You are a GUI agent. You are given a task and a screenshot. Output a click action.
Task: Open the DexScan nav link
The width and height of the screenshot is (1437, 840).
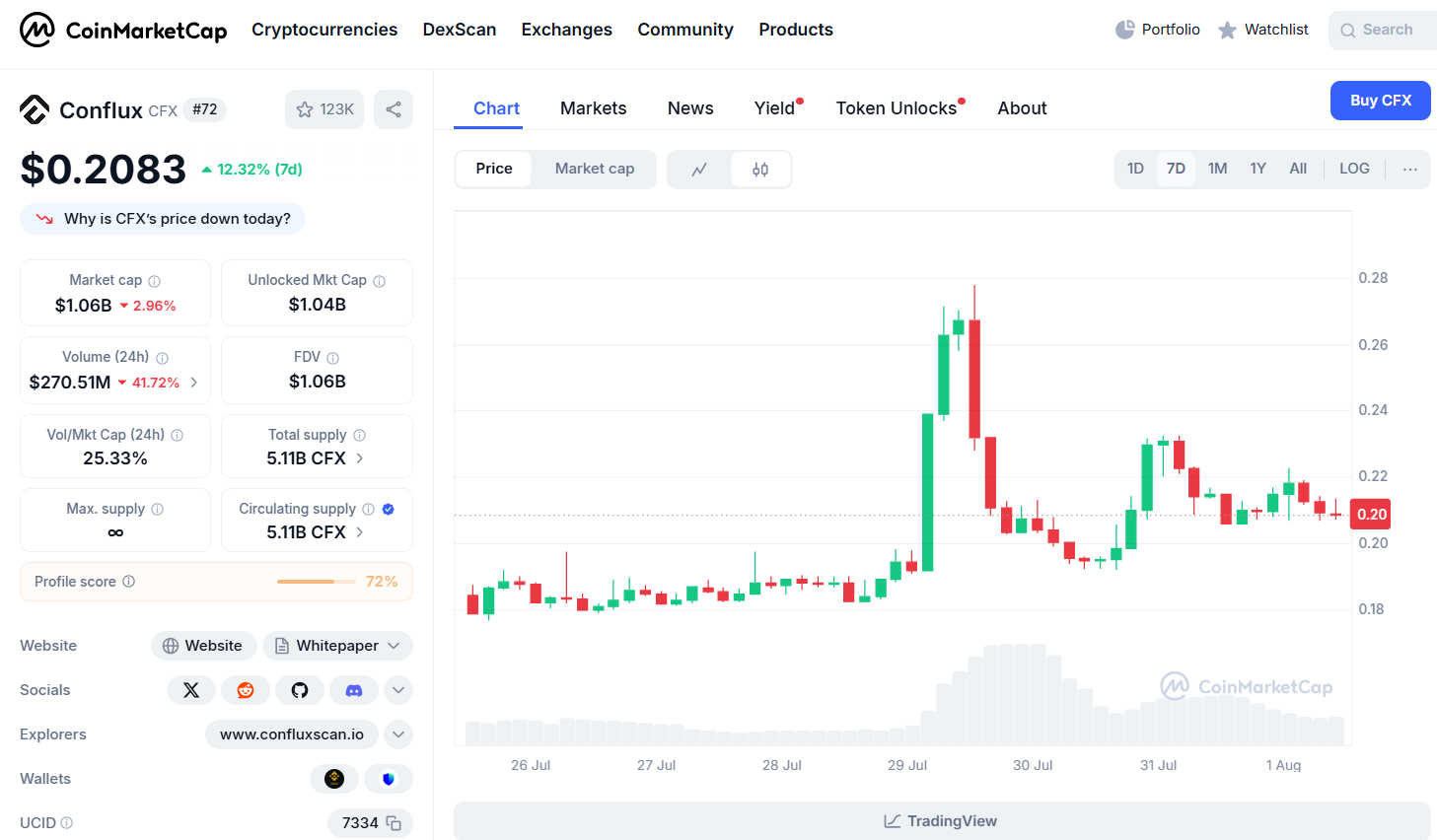click(x=460, y=30)
